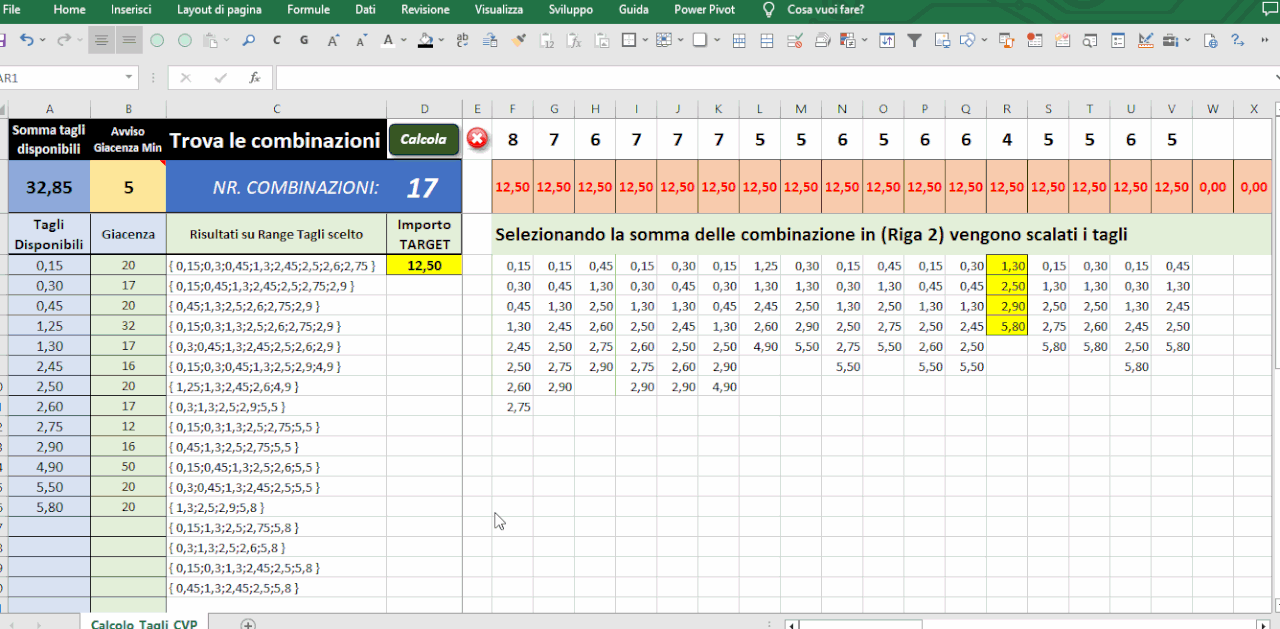This screenshot has height=629, width=1280.
Task: Click the Decrease Font Size icon
Action: [361, 40]
